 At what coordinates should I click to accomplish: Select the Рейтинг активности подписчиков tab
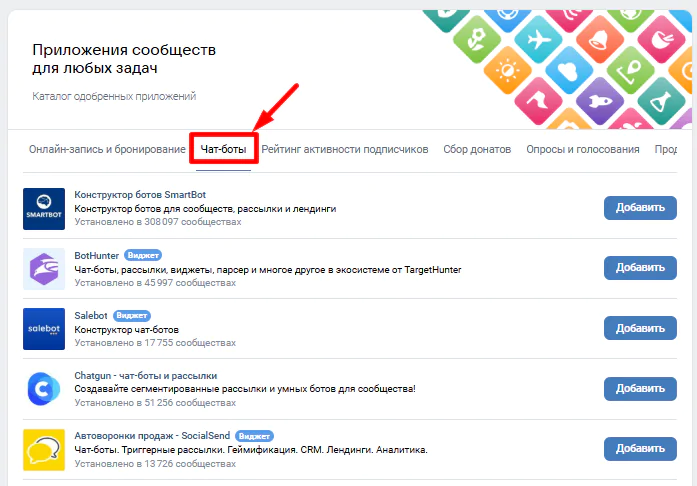click(x=345, y=149)
